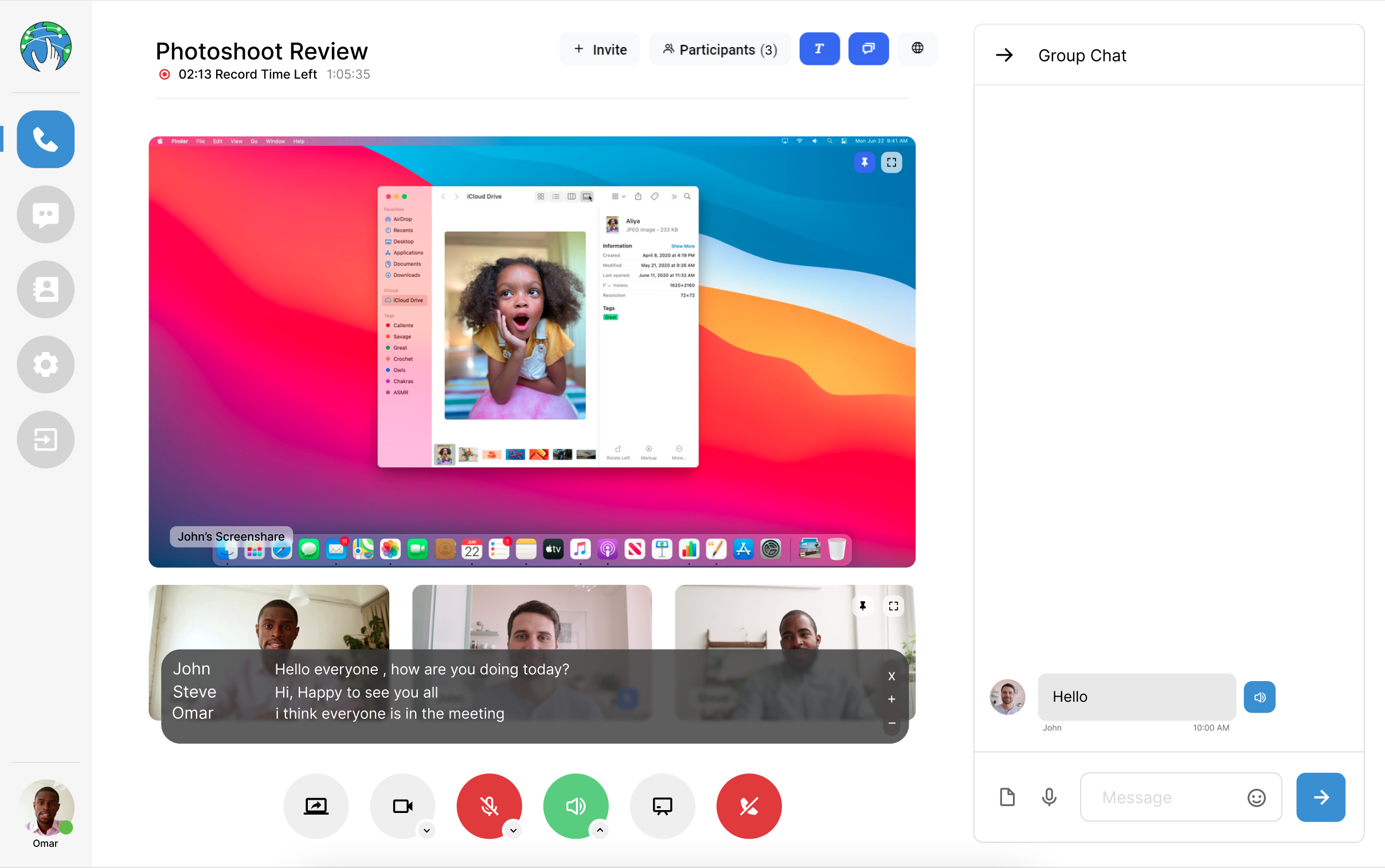The height and width of the screenshot is (868, 1385).
Task: Click the end call red button
Action: pyautogui.click(x=749, y=805)
